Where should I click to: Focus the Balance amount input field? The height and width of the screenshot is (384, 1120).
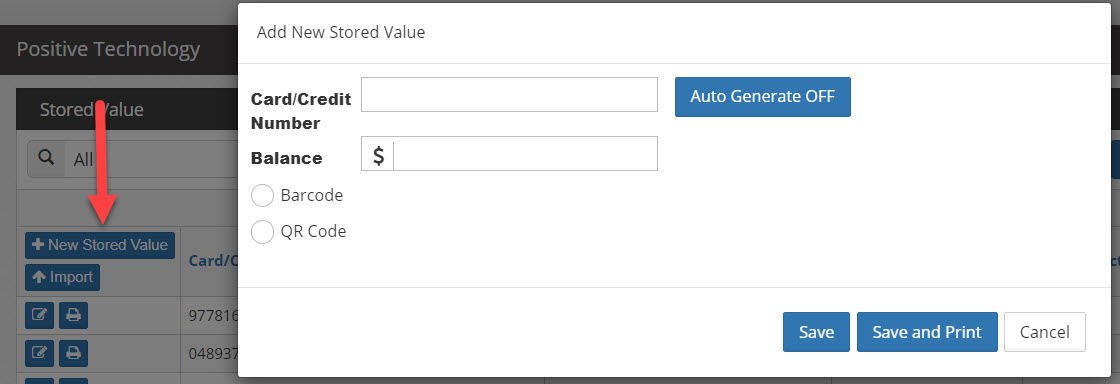coord(525,153)
